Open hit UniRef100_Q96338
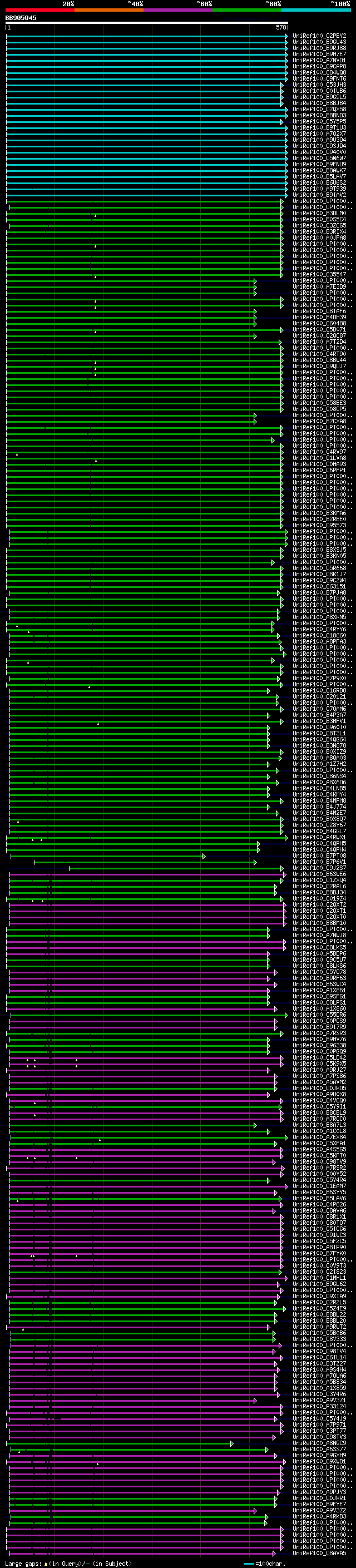Image resolution: width=356 pixels, height=1568 pixels. pyautogui.click(x=319, y=1045)
